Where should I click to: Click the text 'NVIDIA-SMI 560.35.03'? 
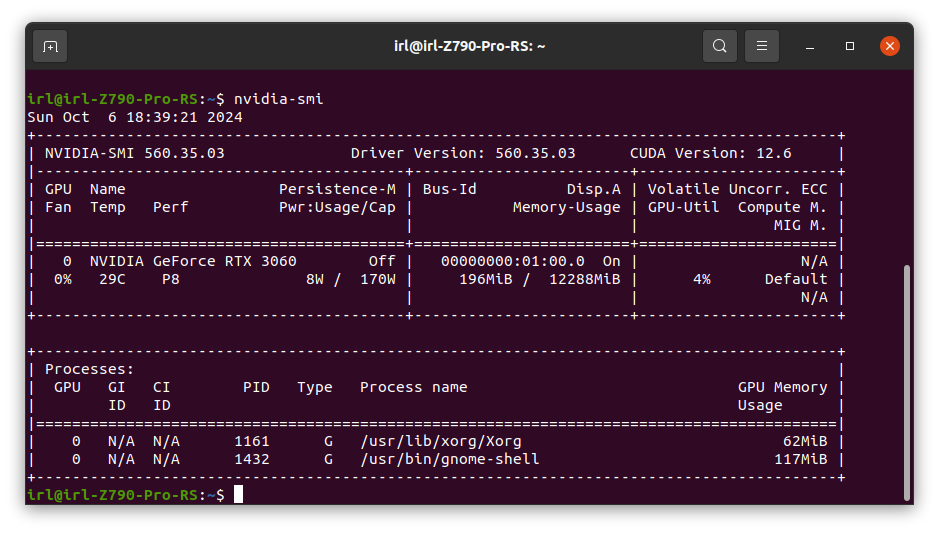135,153
